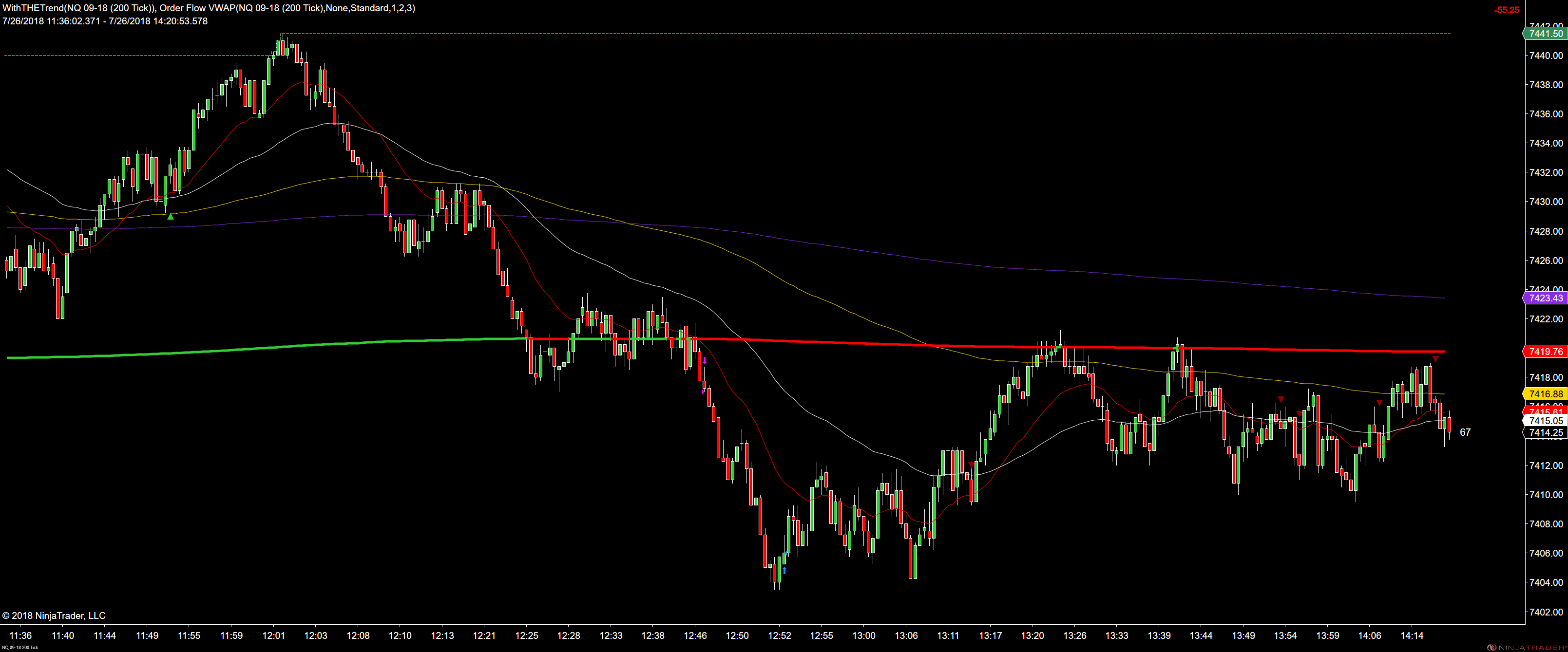Click the 13:00 time axis label
This screenshot has width=1568, height=652.
(864, 635)
